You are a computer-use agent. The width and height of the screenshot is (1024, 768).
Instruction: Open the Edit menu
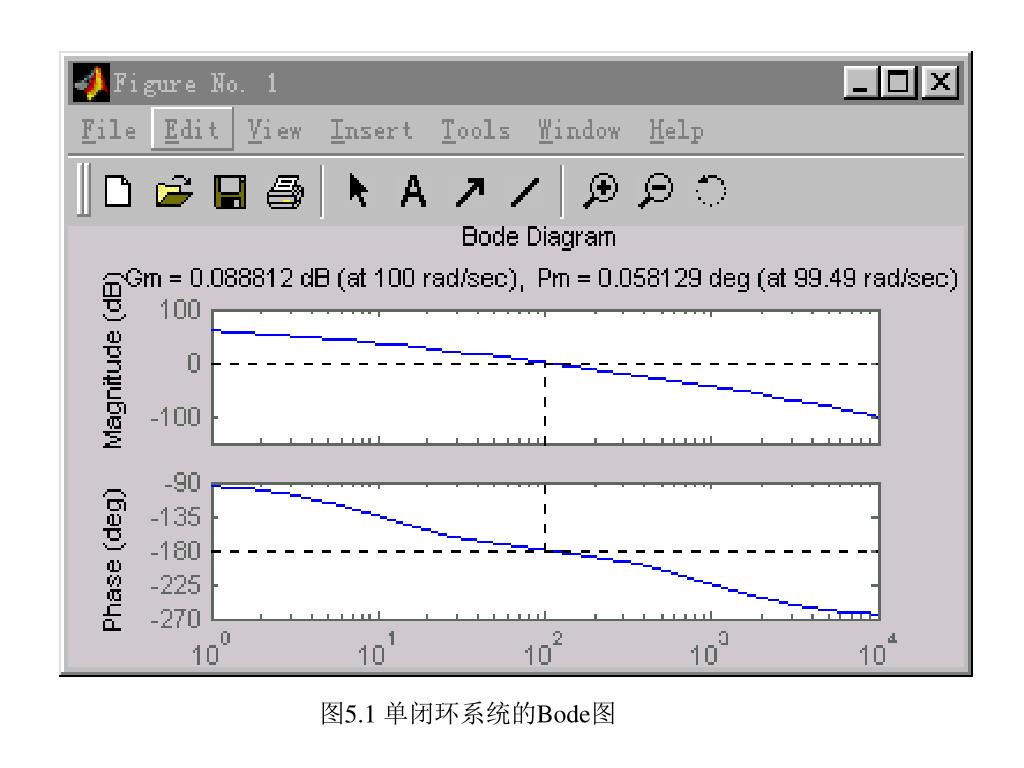pyautogui.click(x=191, y=130)
